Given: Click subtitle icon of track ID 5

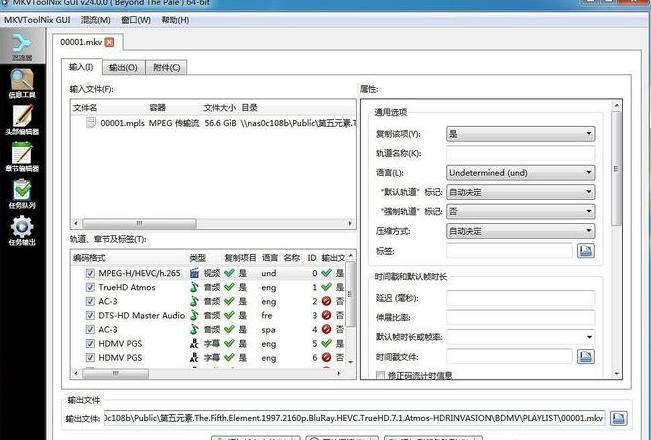Looking at the screenshot, I should [x=194, y=344].
